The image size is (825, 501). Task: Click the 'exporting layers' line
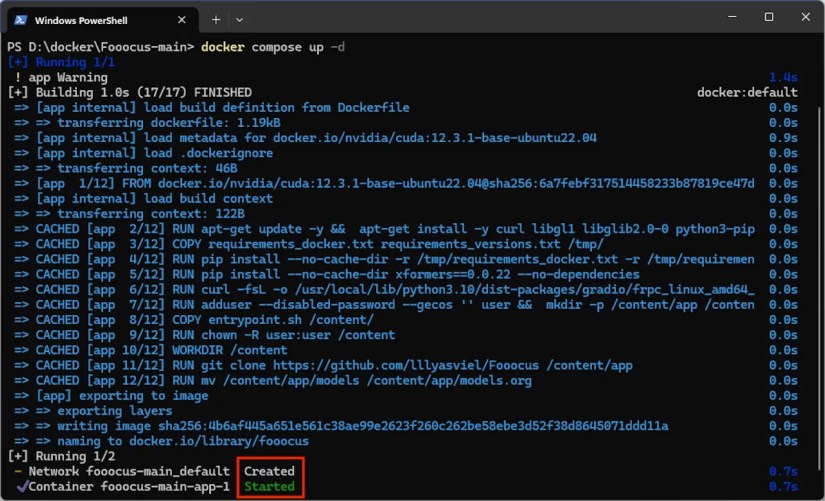click(93, 411)
